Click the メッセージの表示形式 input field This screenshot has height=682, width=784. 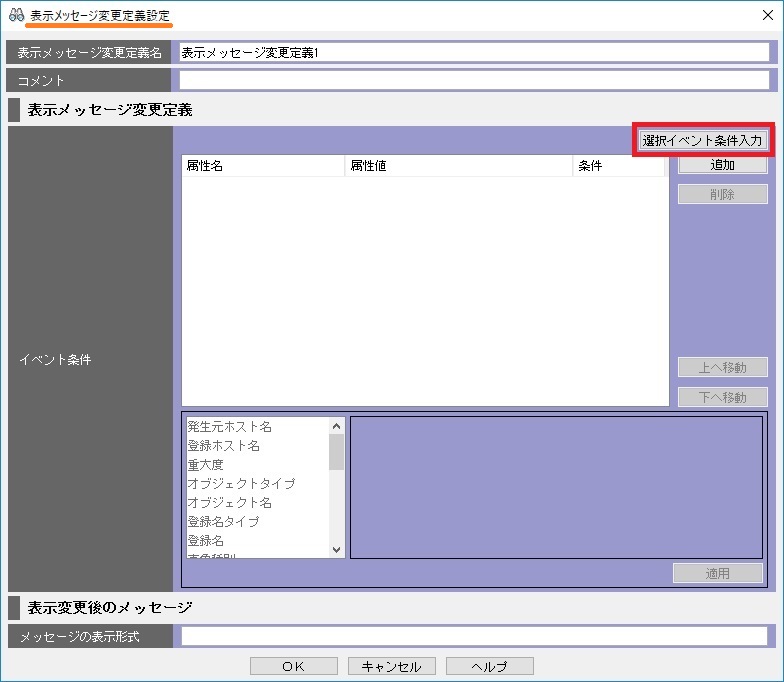pyautogui.click(x=474, y=636)
